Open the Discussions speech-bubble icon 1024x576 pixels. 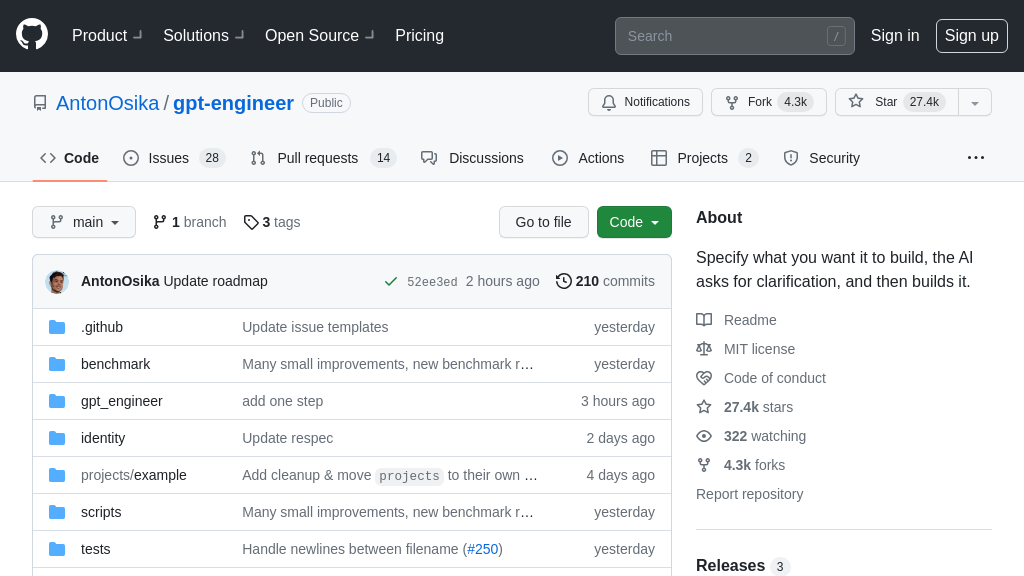(430, 158)
